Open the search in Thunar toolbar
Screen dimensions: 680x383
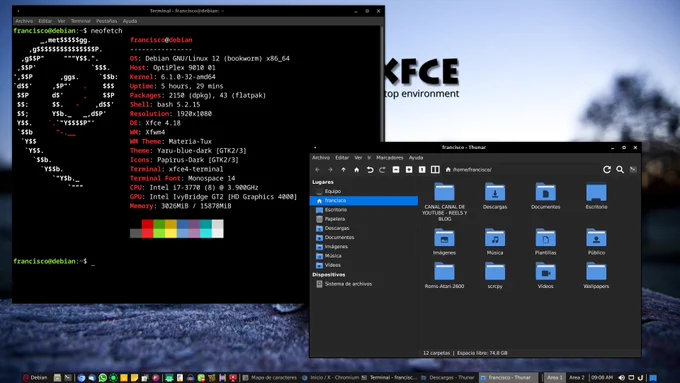click(620, 170)
